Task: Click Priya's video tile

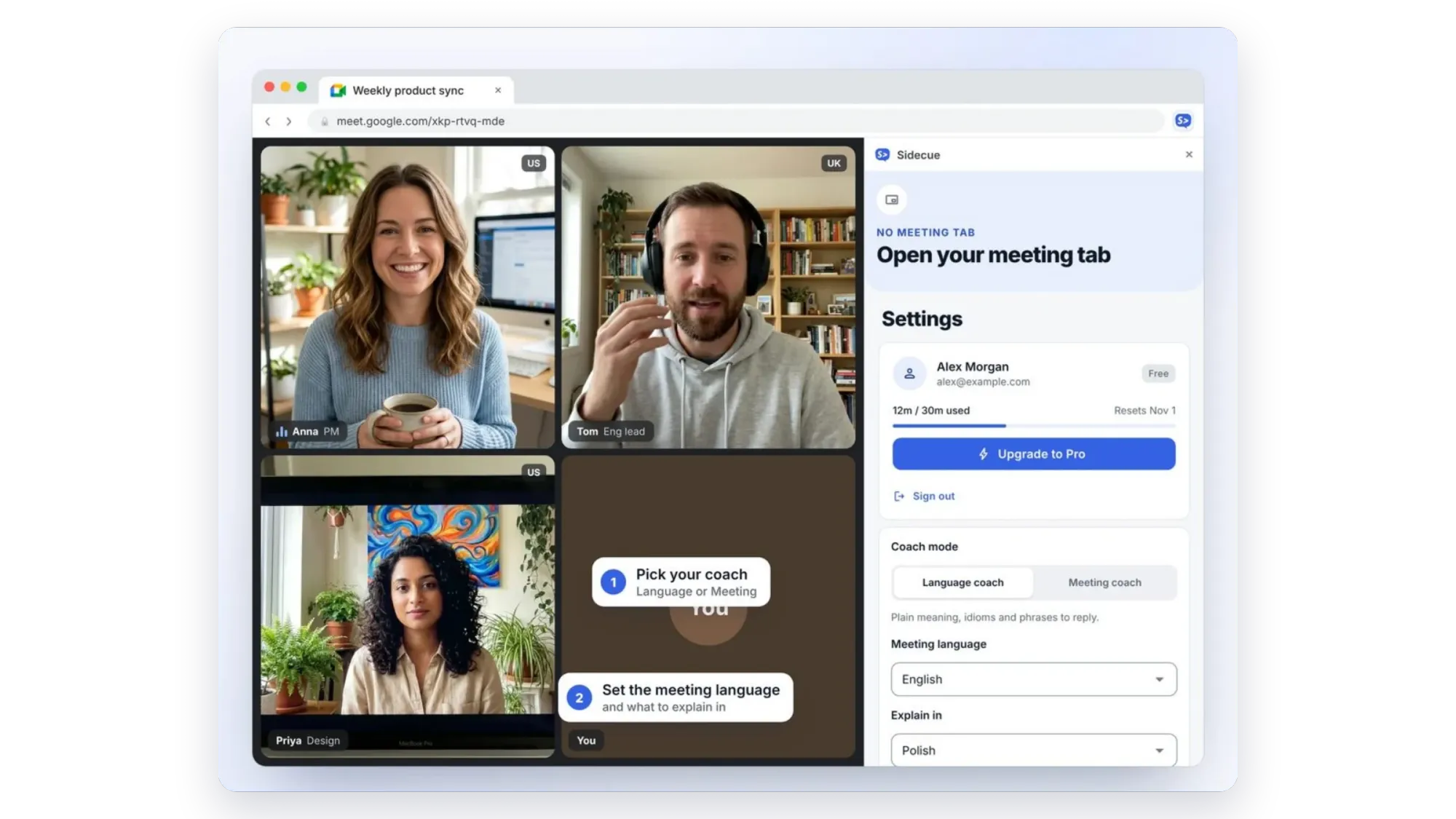Action: 408,606
